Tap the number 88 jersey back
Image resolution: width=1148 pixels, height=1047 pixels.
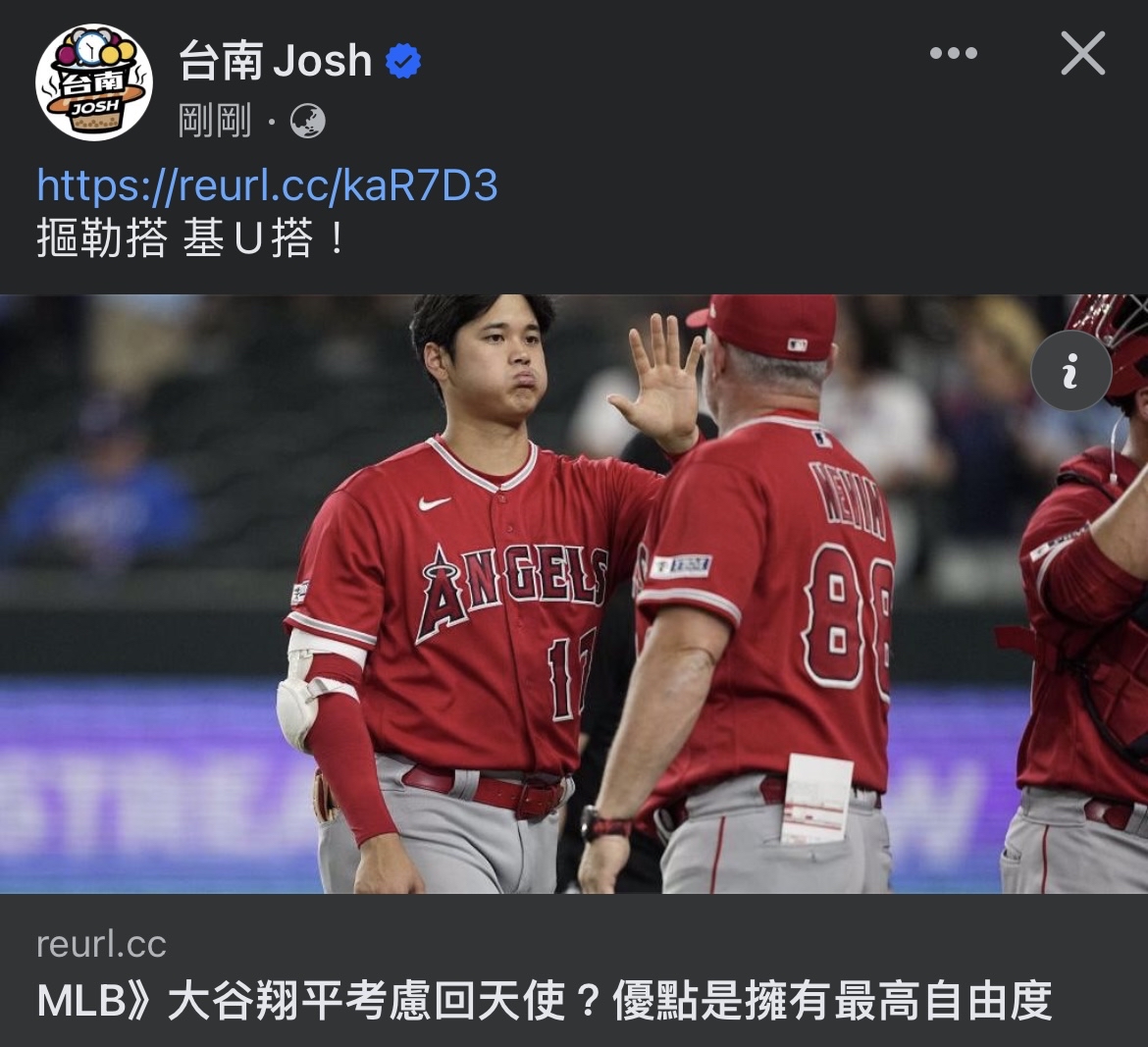click(x=848, y=613)
